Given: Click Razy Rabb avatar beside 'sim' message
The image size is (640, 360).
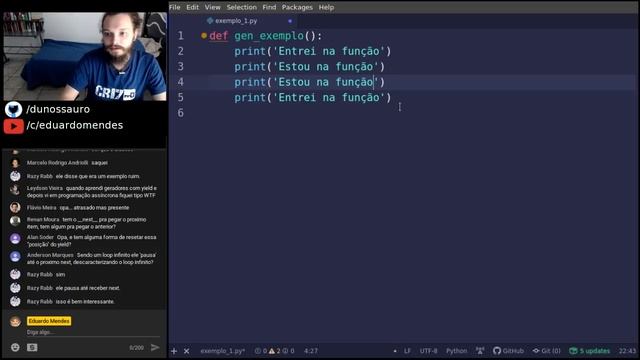Looking at the screenshot, I should pos(15,274).
